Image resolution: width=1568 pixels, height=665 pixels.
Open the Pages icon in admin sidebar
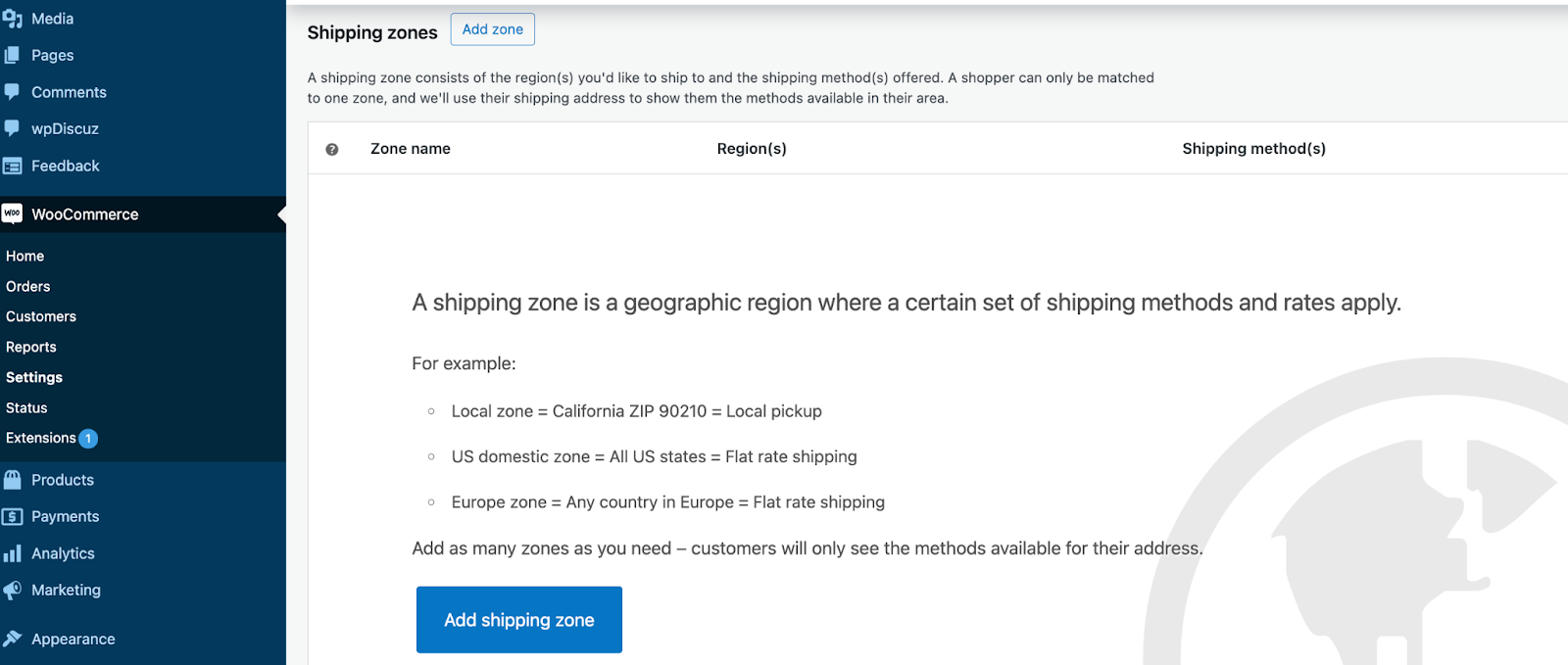coord(13,55)
